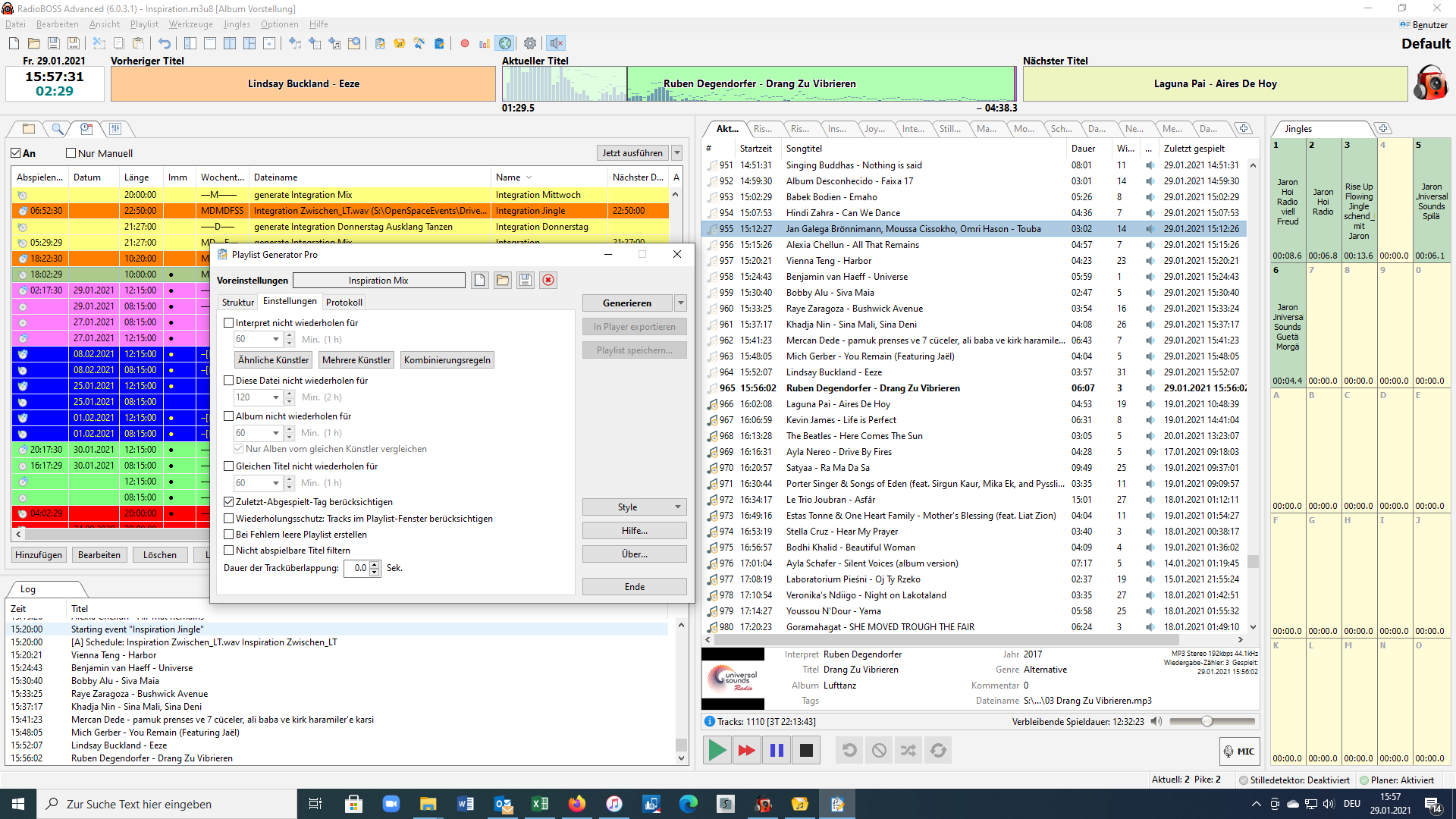1456x819 pixels.
Task: Enable 'Album nicht wiederholen für' checkbox
Action: [x=228, y=416]
